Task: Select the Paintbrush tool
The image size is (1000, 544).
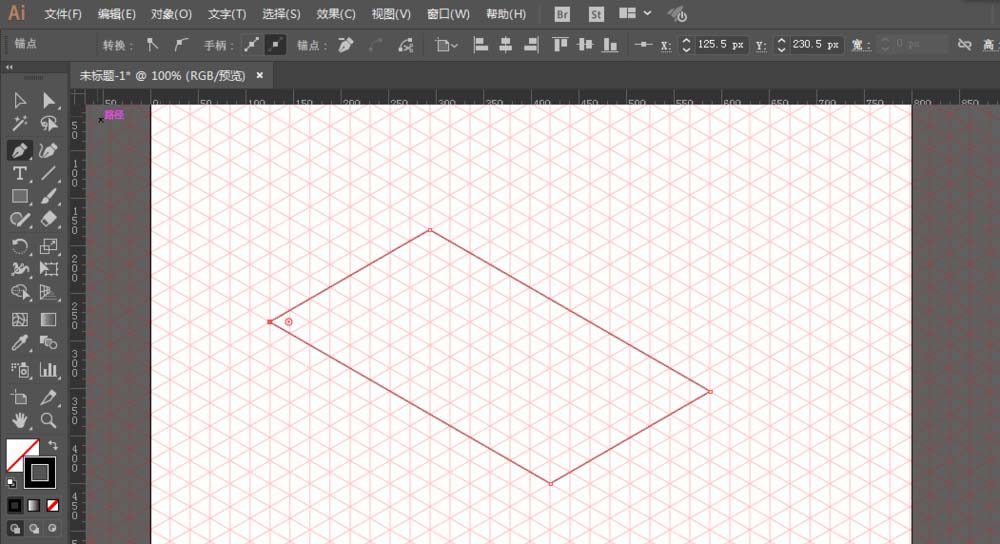Action: pyautogui.click(x=48, y=196)
